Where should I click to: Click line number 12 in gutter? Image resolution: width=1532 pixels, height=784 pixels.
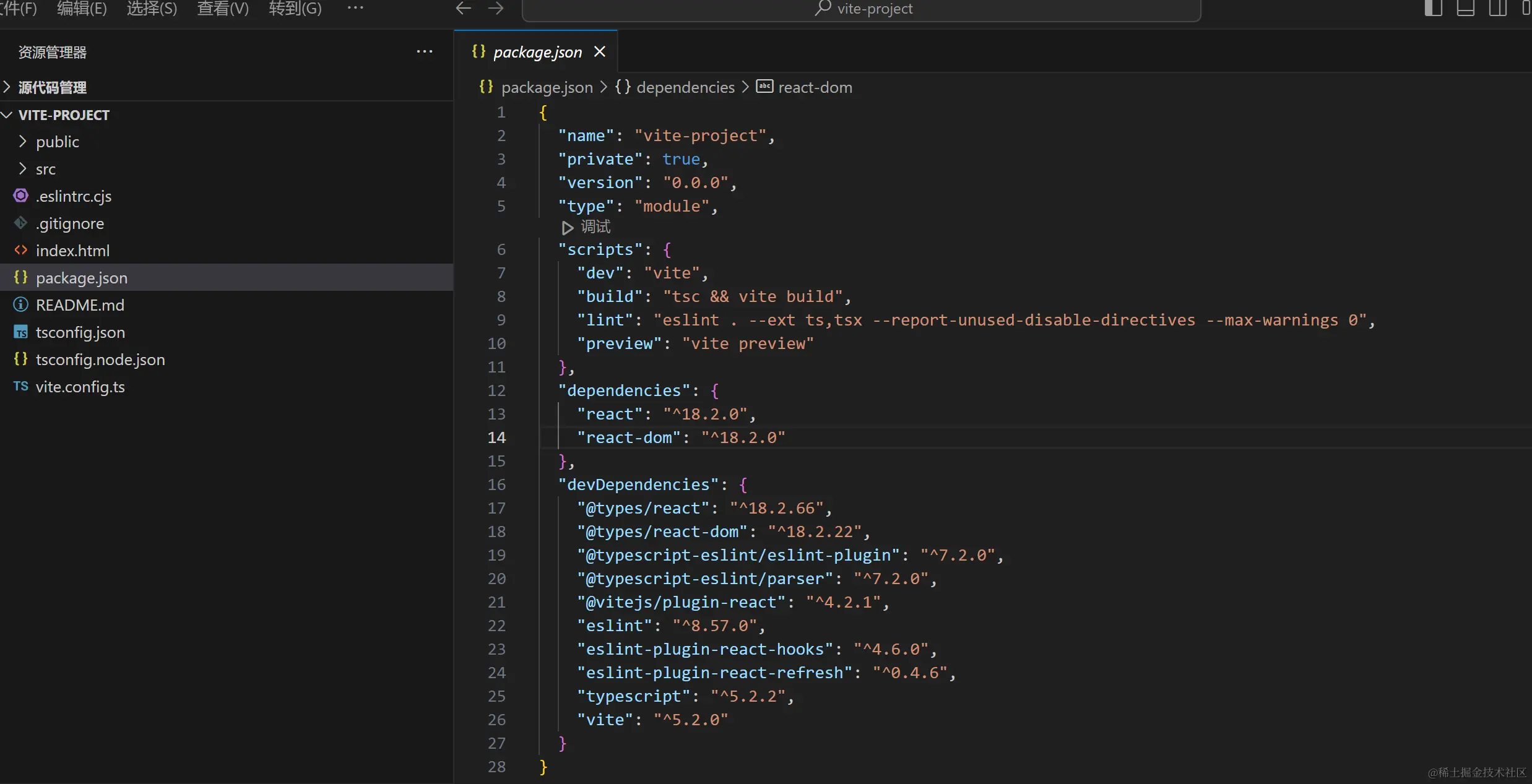[x=496, y=390]
